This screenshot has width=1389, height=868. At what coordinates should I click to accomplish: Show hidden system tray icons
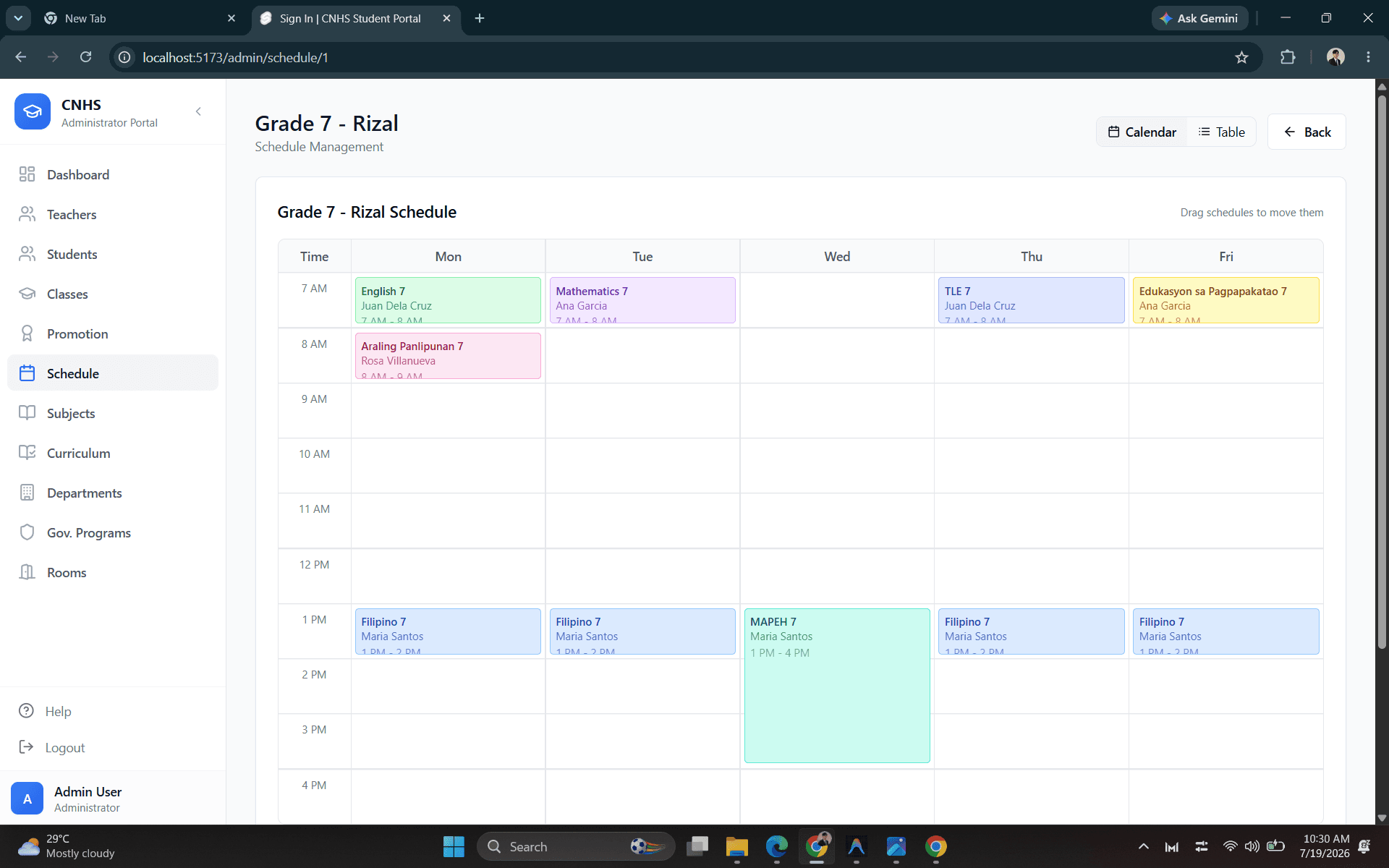[x=1143, y=846]
